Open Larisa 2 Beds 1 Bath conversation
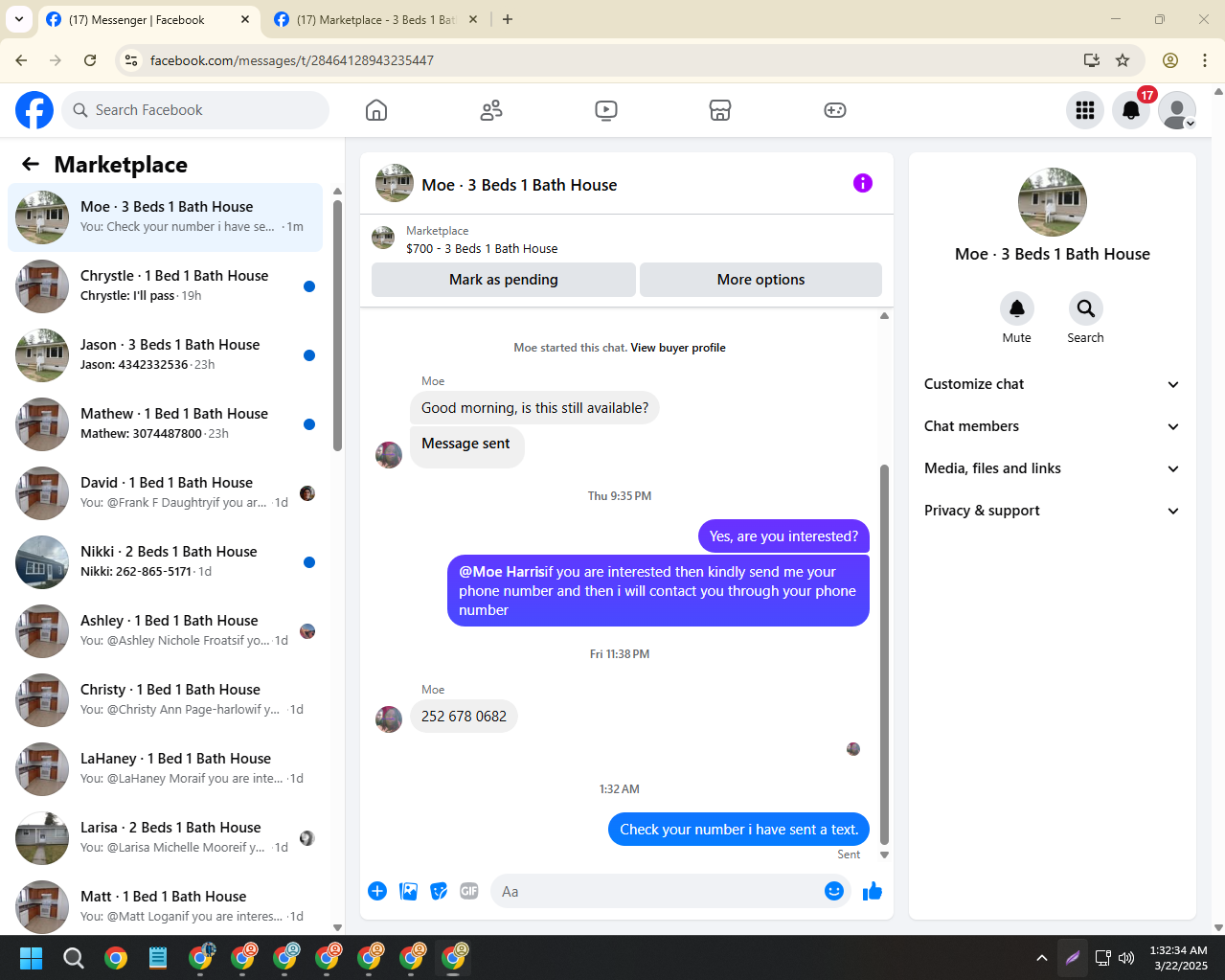The width and height of the screenshot is (1225, 980). [x=165, y=838]
